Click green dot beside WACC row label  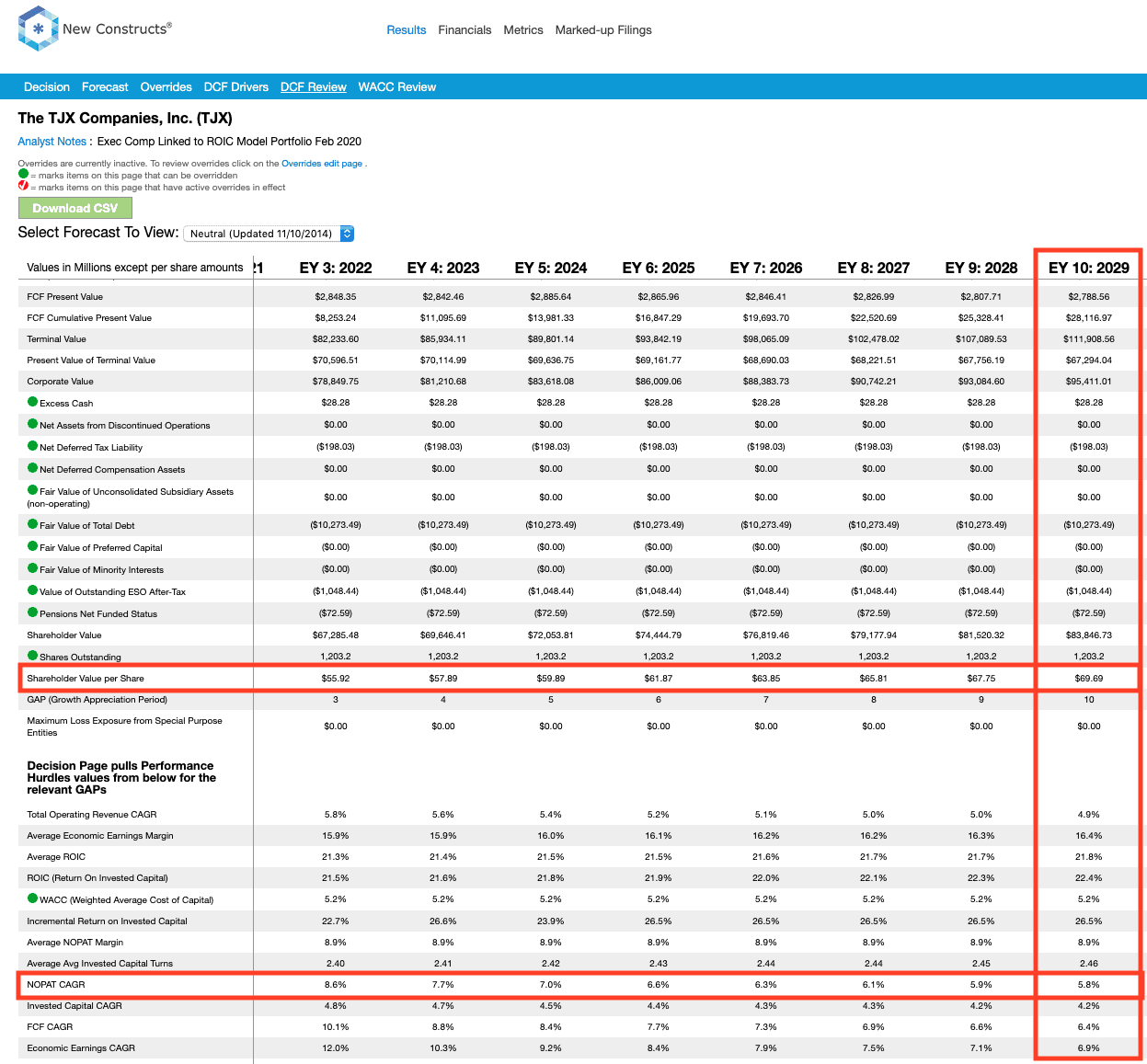pyautogui.click(x=32, y=898)
